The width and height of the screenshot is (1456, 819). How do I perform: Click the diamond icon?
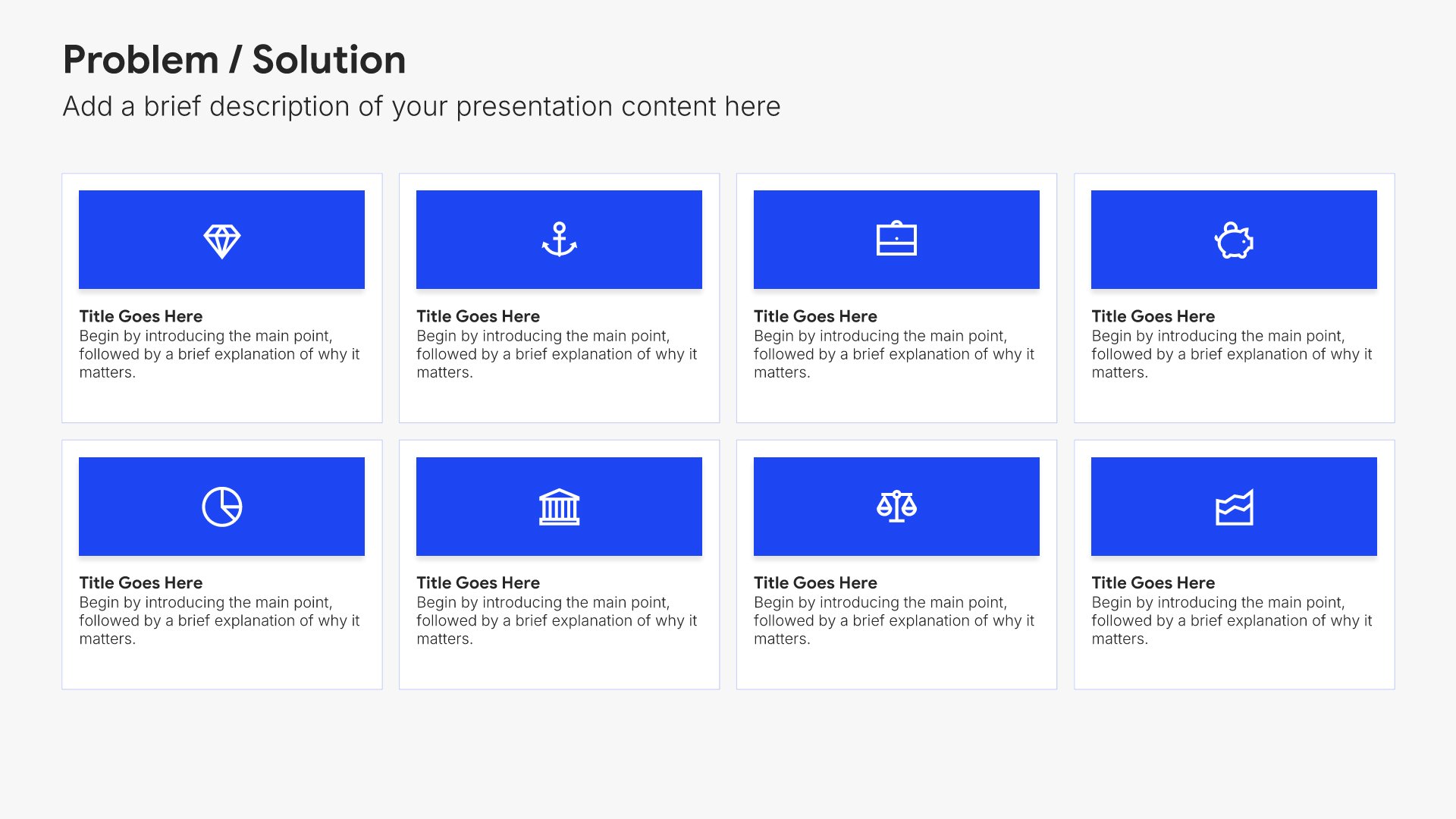click(221, 241)
